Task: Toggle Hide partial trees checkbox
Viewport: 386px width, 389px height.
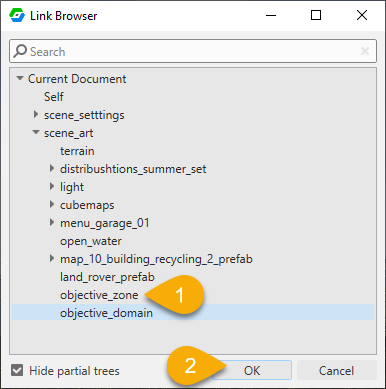Action: tap(17, 370)
